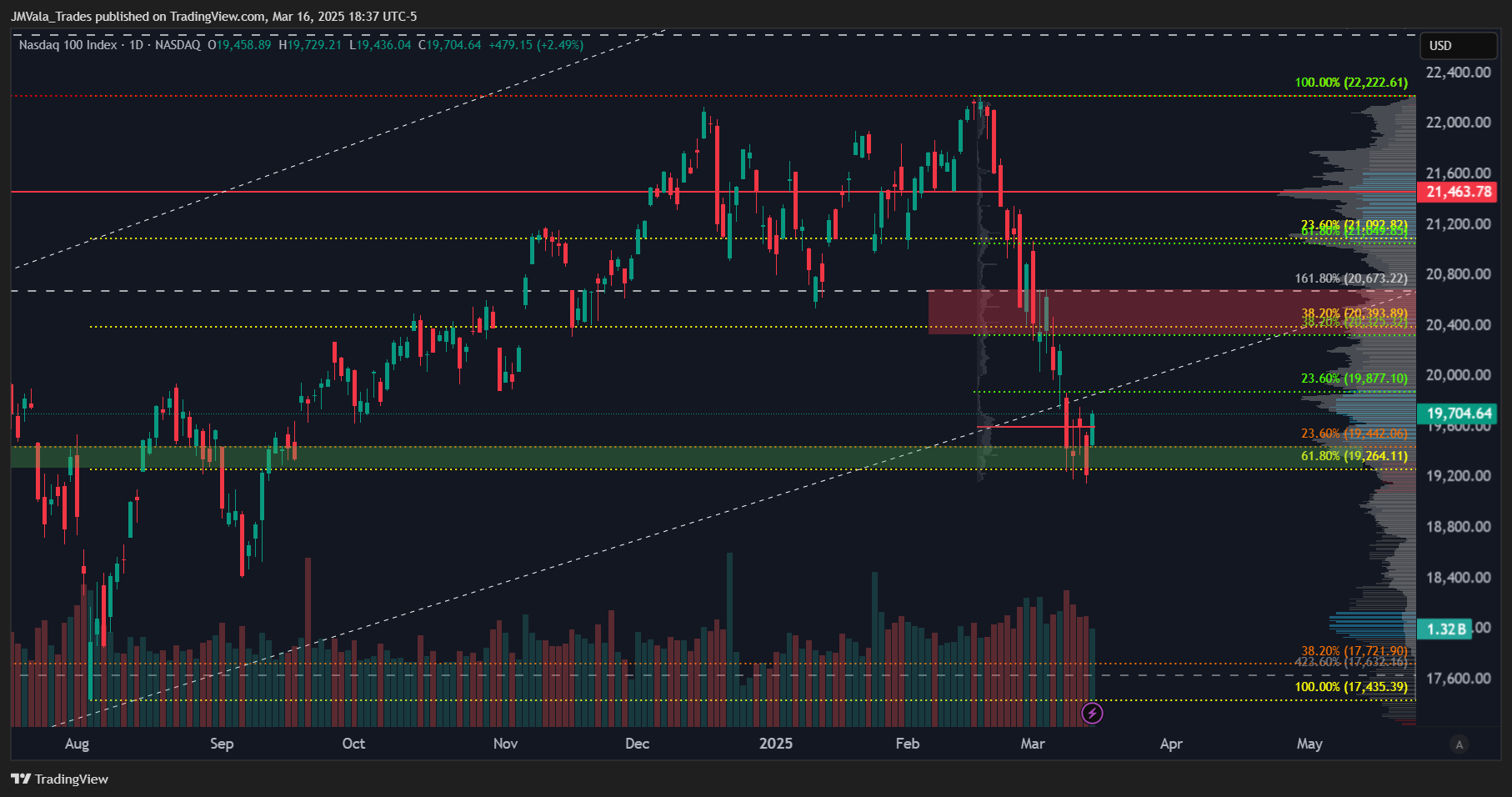Click the green demand zone rectangle

pyautogui.click(x=713, y=457)
